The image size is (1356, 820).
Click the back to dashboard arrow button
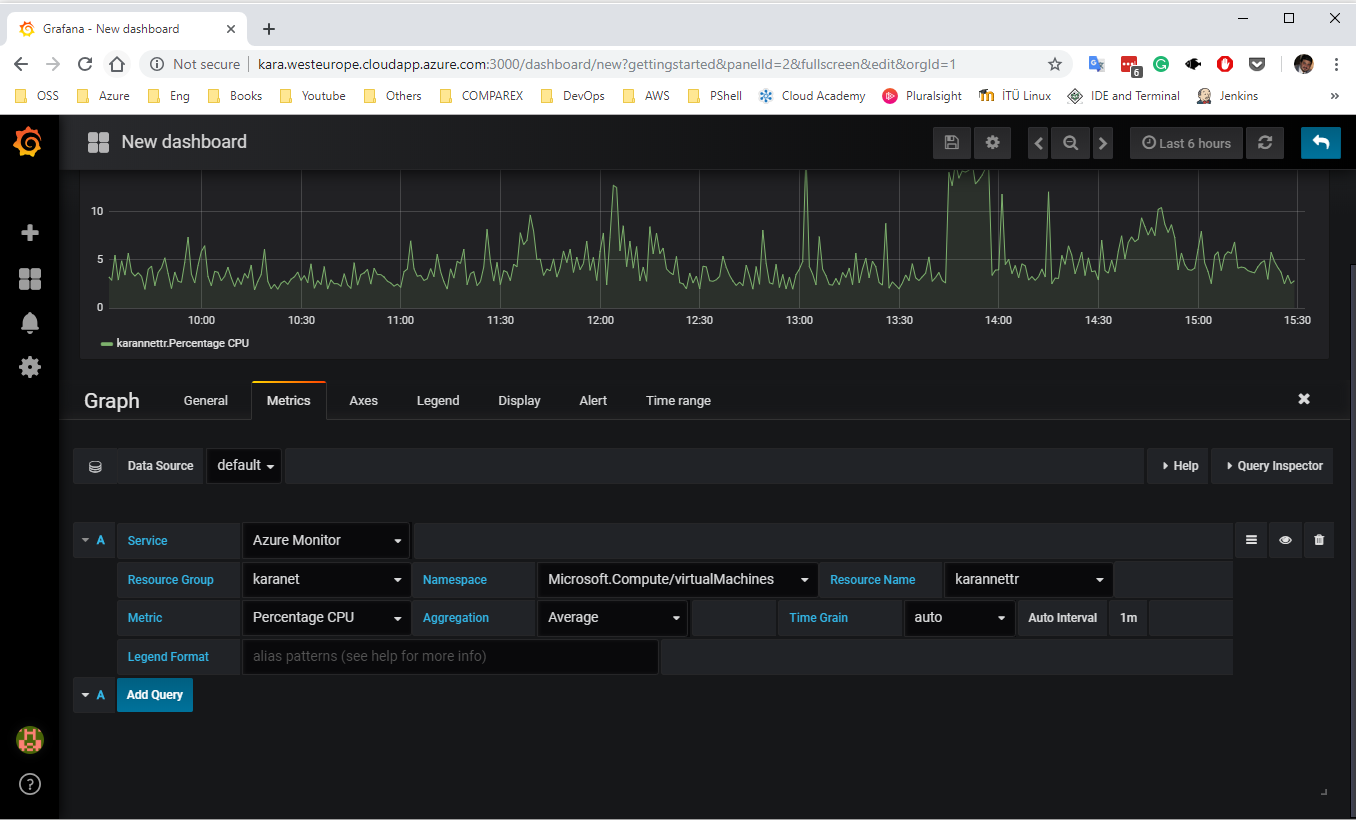pyautogui.click(x=1320, y=143)
